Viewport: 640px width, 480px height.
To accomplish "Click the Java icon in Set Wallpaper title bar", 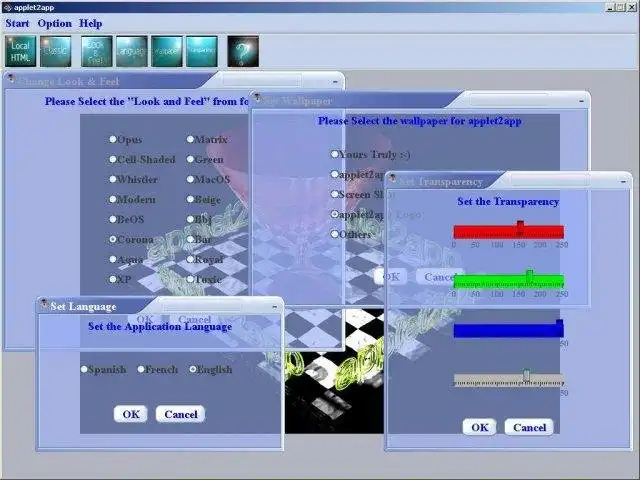I will [257, 97].
